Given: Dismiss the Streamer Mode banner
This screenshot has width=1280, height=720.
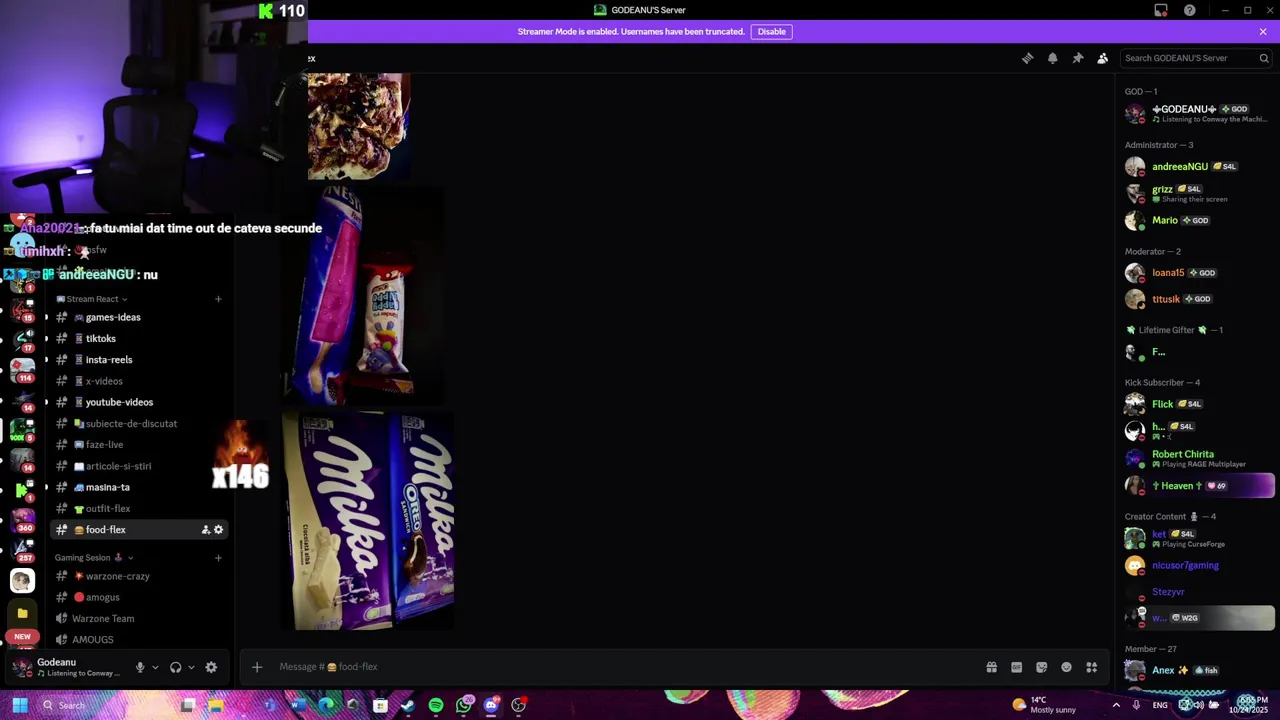Looking at the screenshot, I should pos(1263,31).
